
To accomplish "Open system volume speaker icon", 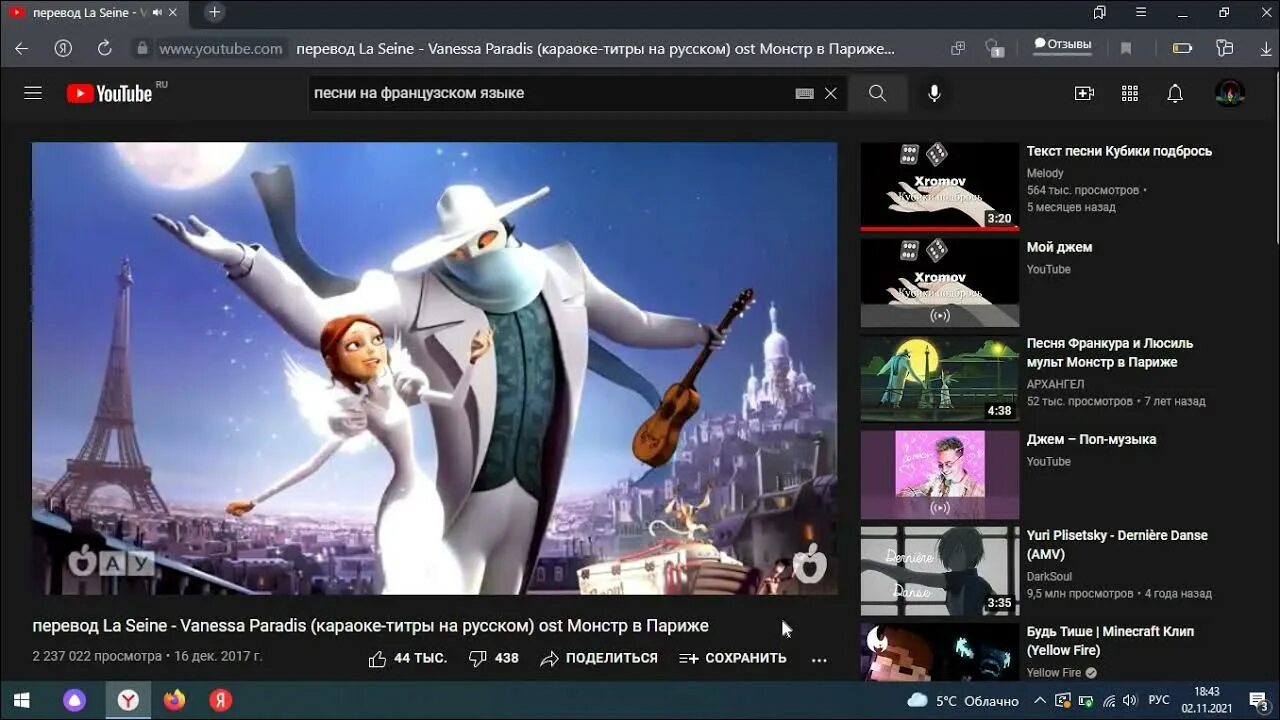I will click(x=1129, y=700).
